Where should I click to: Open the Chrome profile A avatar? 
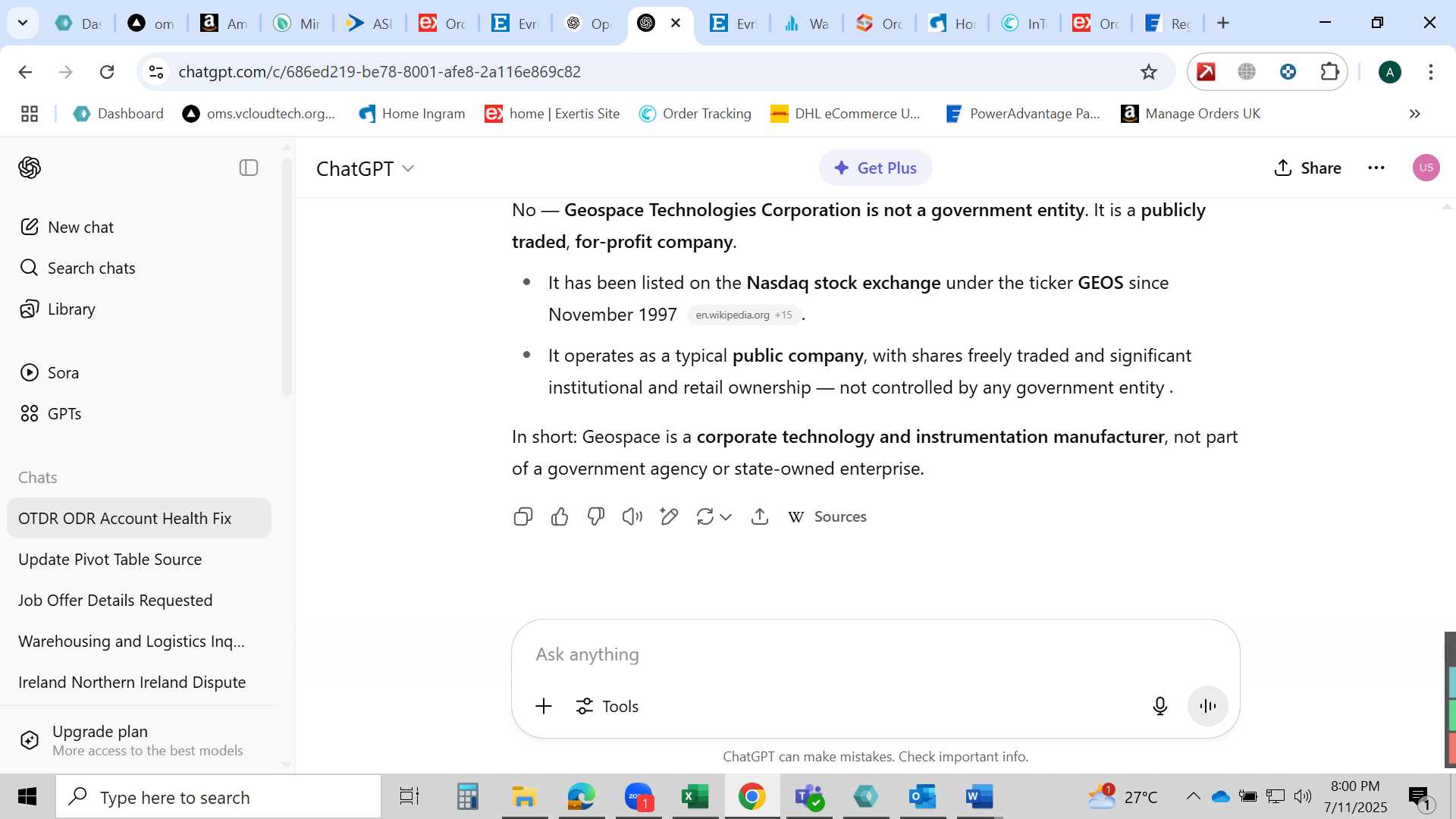(x=1390, y=72)
